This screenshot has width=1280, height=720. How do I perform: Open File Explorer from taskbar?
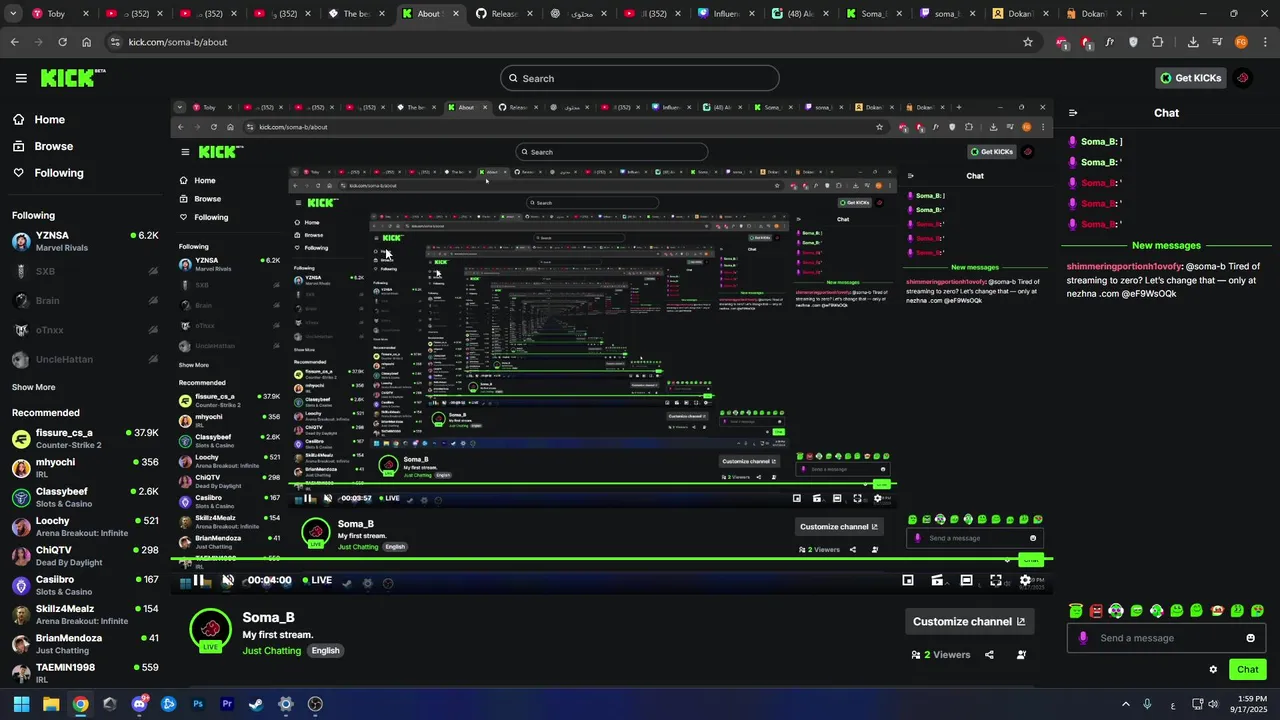51,704
